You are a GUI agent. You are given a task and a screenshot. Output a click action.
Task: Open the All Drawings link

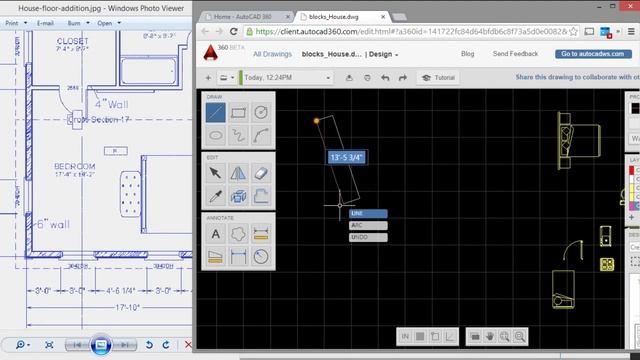point(272,54)
